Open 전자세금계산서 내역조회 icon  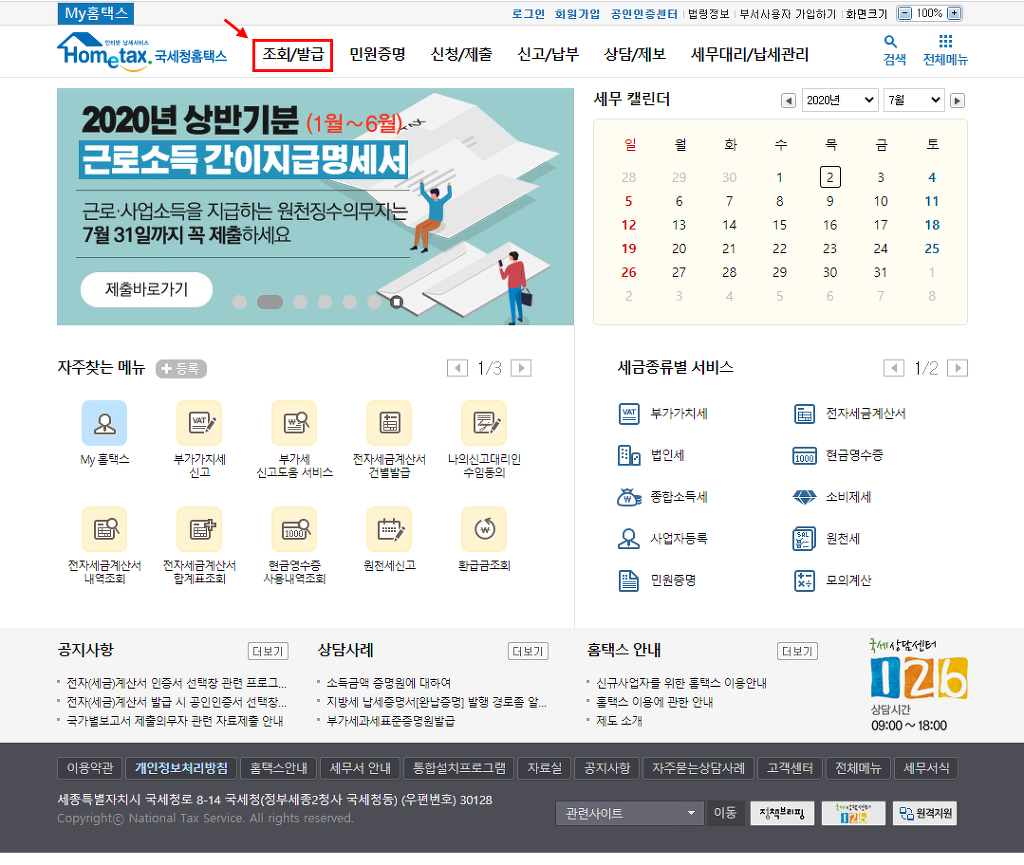point(104,529)
